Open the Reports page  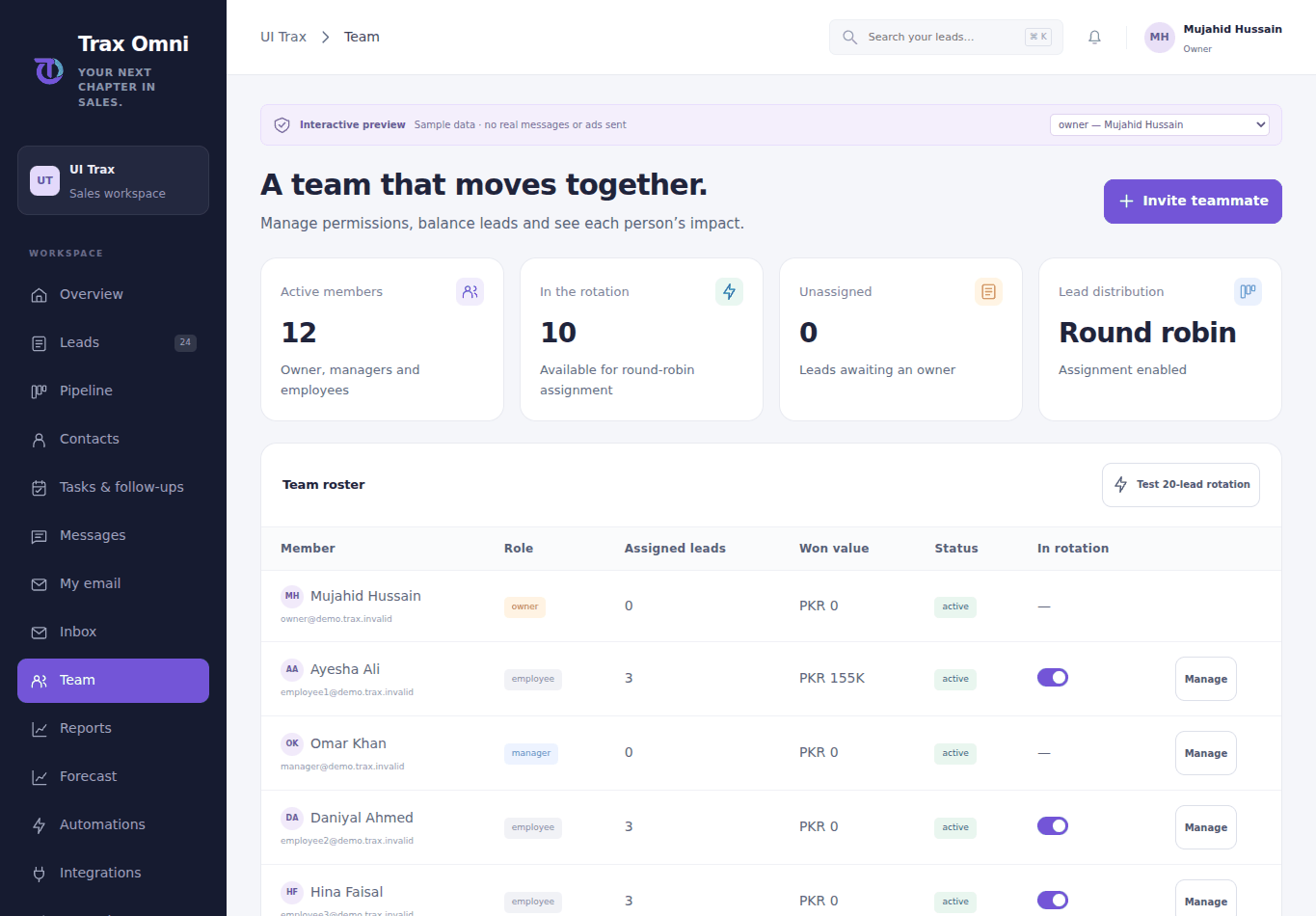point(113,729)
